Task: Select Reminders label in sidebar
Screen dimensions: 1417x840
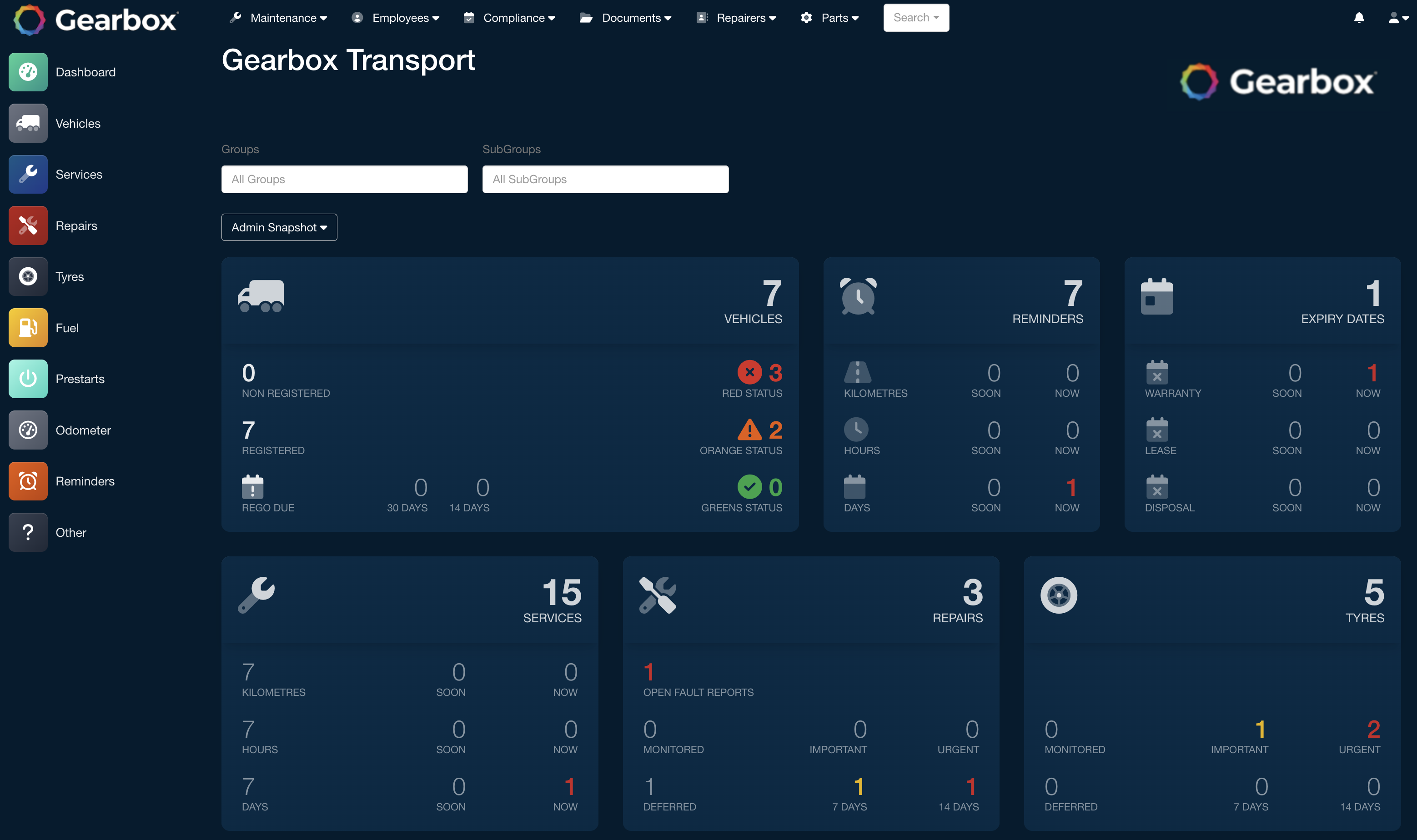Action: coord(85,481)
